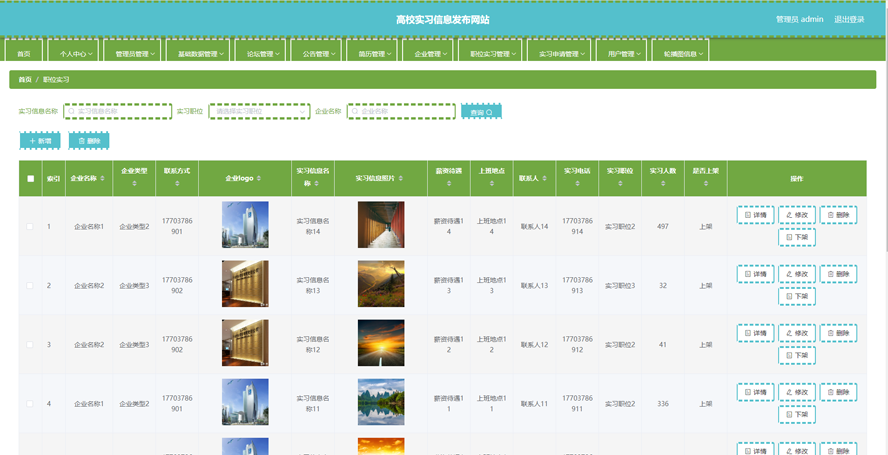
Task: Click 删除 for row with 实习信息名称12
Action: (x=838, y=333)
